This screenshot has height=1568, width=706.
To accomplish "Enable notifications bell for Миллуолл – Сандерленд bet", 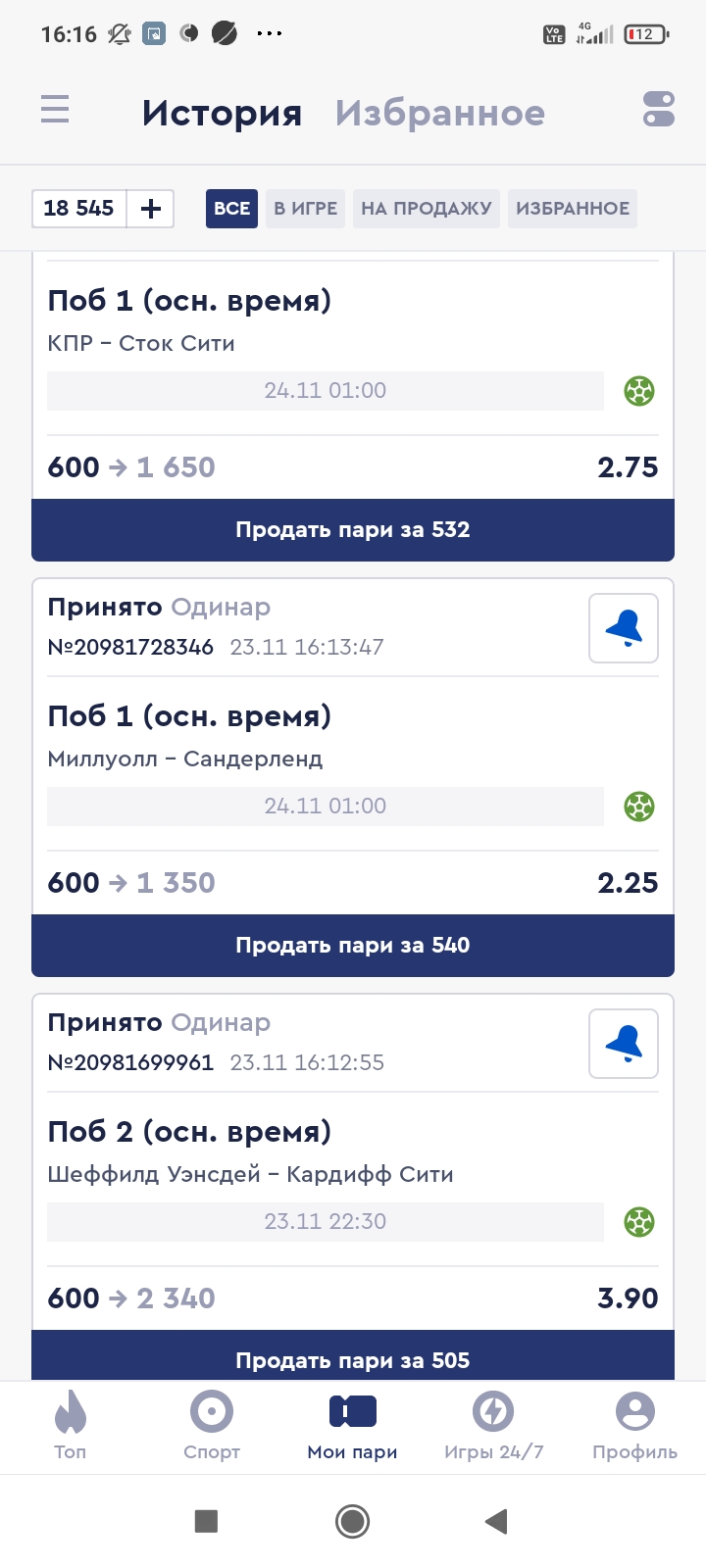I will (624, 628).
